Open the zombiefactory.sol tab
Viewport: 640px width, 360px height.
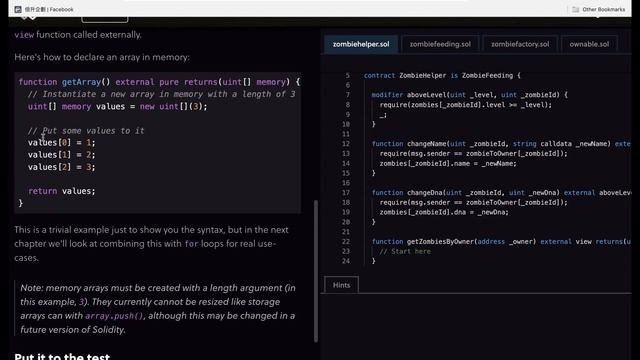click(x=520, y=44)
